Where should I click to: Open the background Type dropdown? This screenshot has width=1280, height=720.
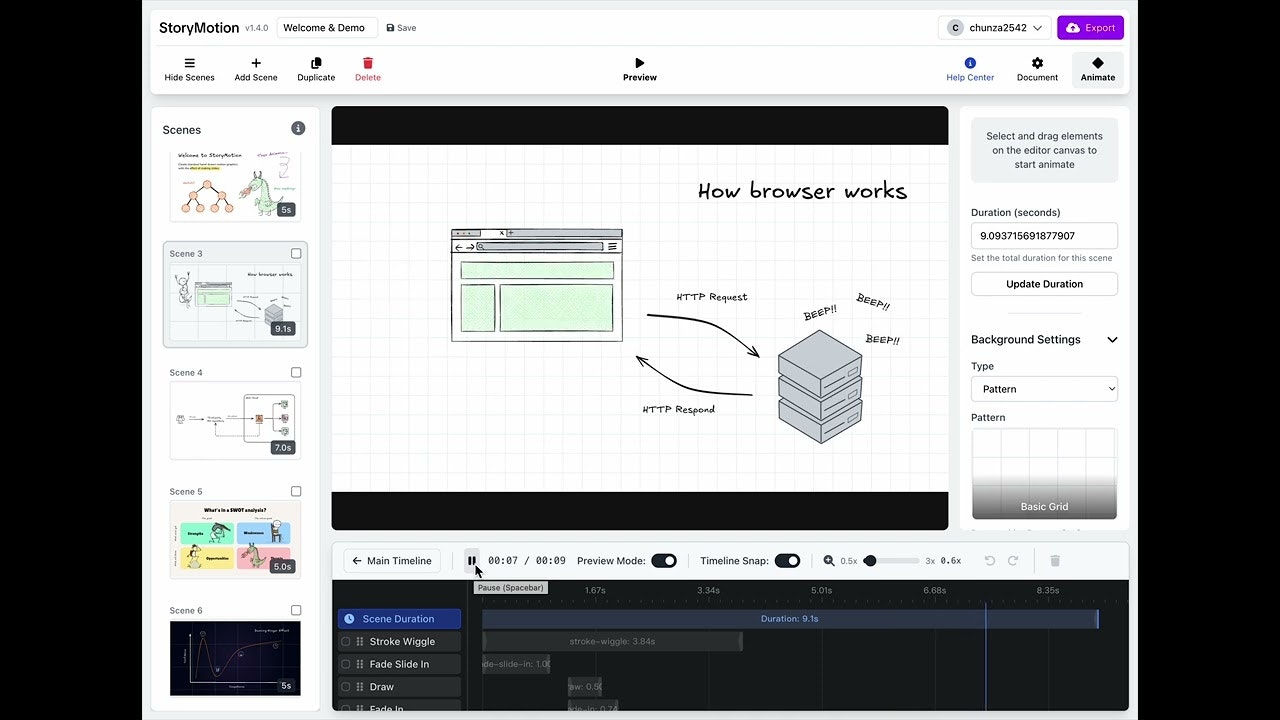[1044, 389]
